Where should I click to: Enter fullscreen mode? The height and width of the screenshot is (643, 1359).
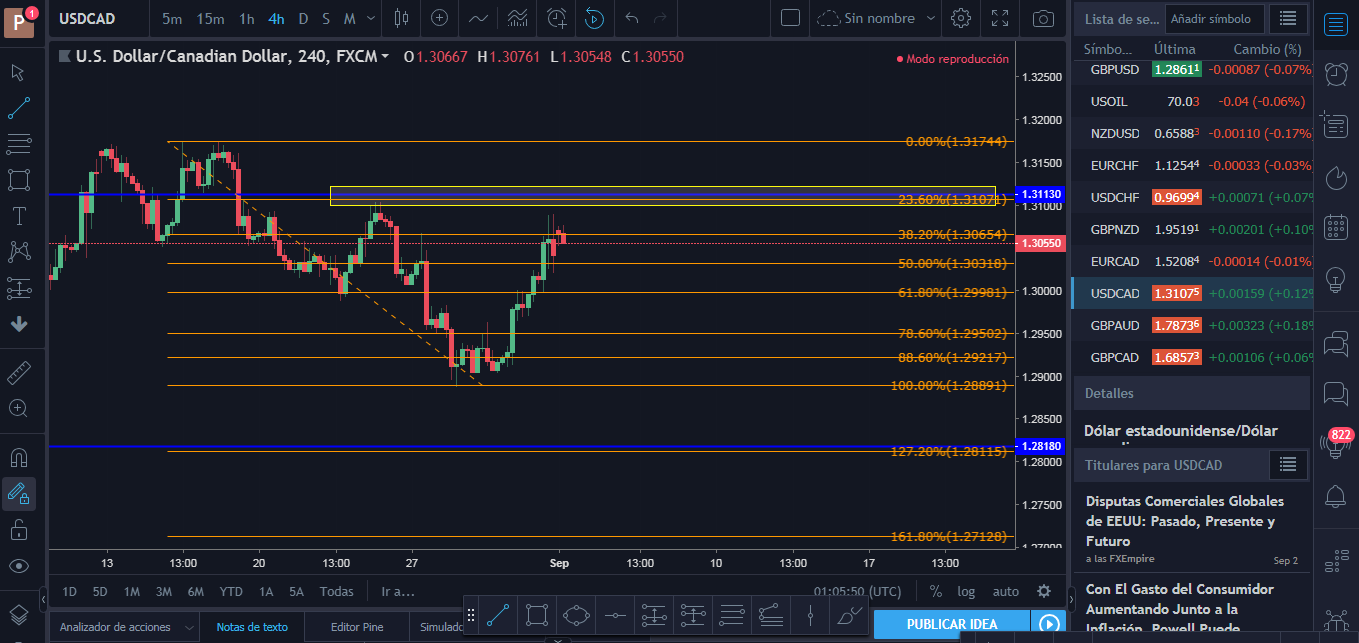999,18
